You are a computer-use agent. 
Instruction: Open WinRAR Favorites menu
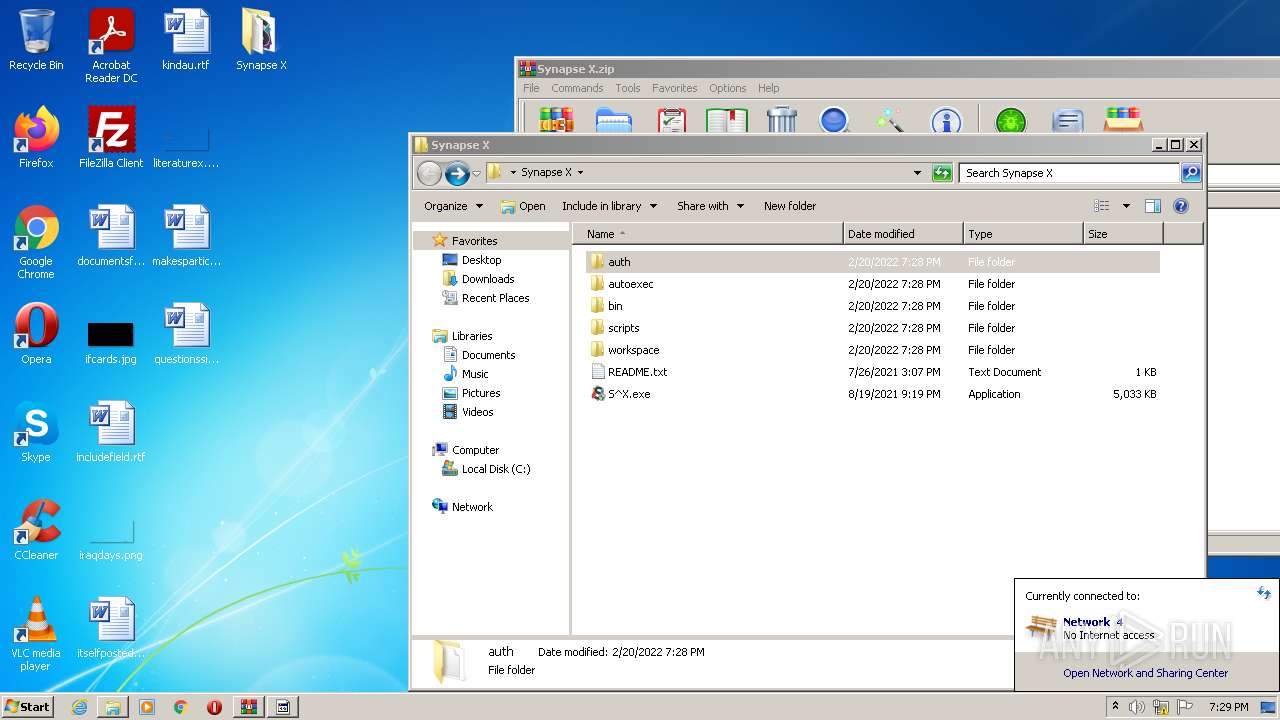click(675, 88)
